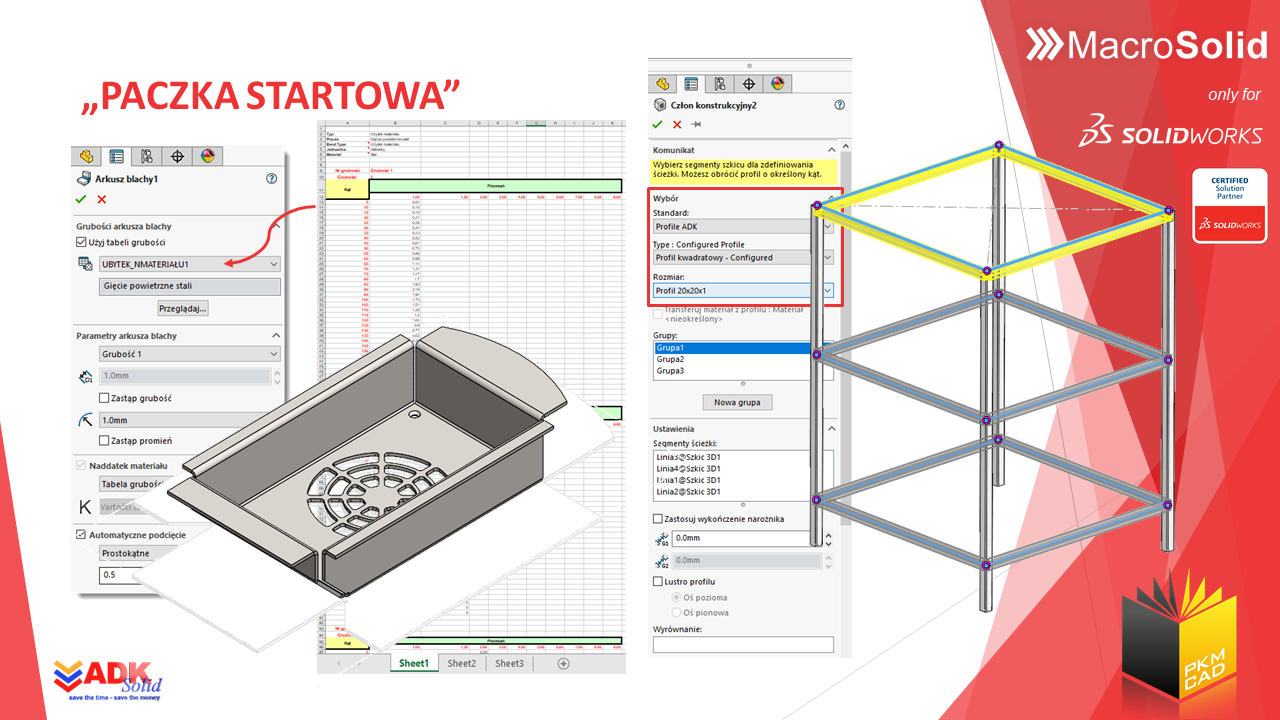Open DisplayManager color ball tab in Arkusz blachy1 panel

tap(207, 156)
